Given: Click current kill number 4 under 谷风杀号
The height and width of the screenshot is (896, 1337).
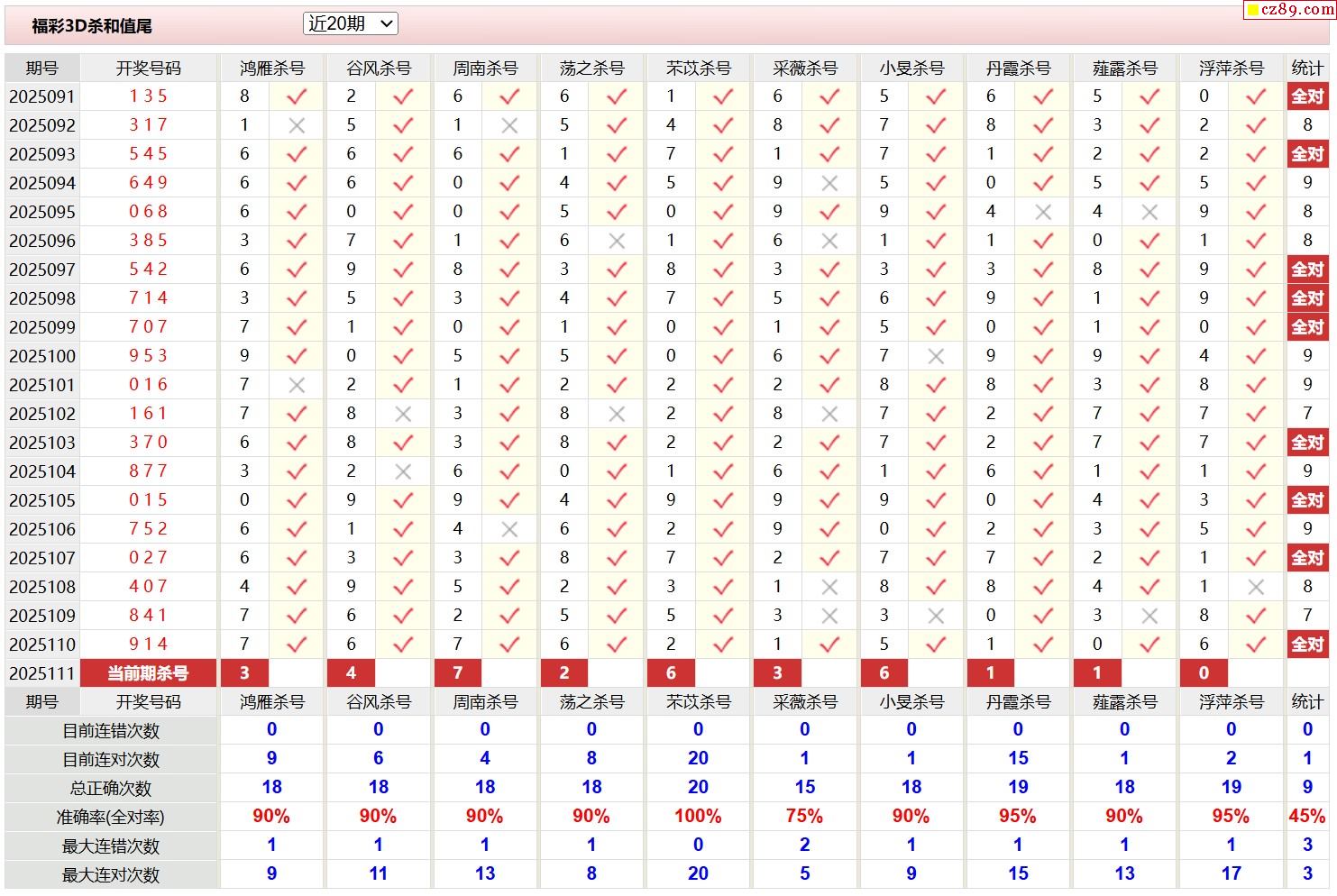Looking at the screenshot, I should pos(351,673).
